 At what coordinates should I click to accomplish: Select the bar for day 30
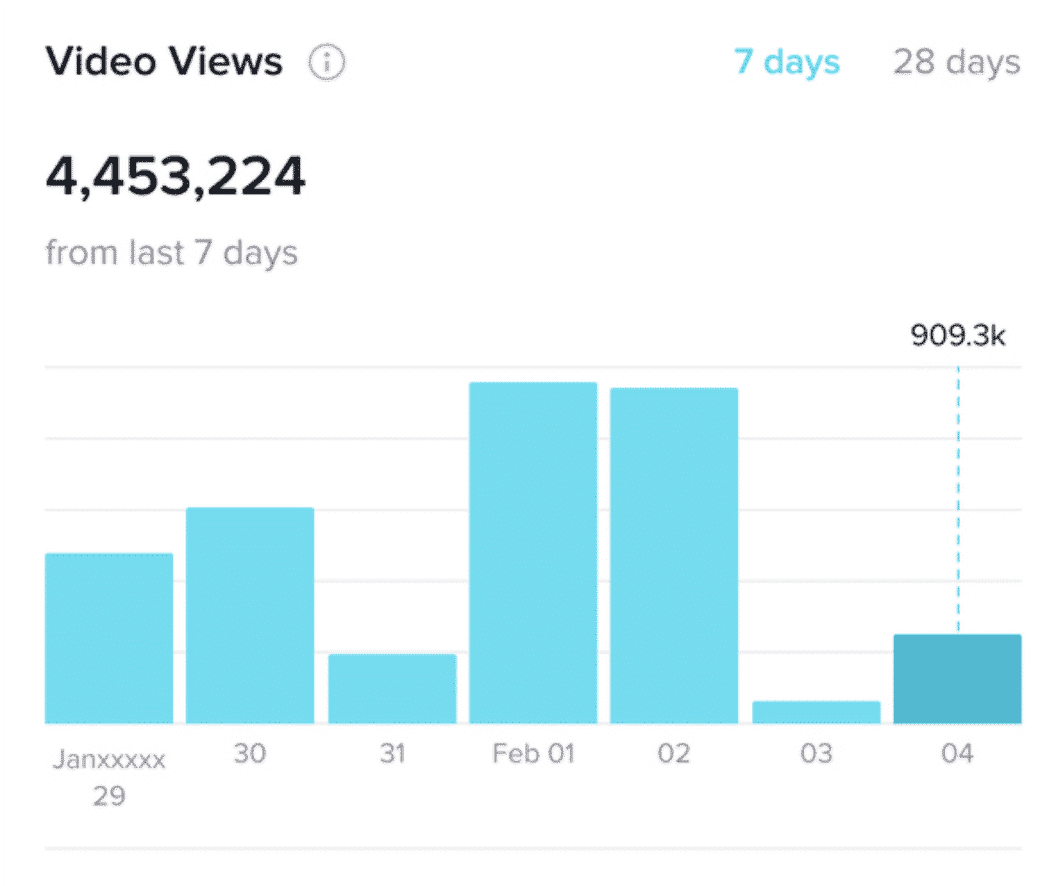pos(250,615)
